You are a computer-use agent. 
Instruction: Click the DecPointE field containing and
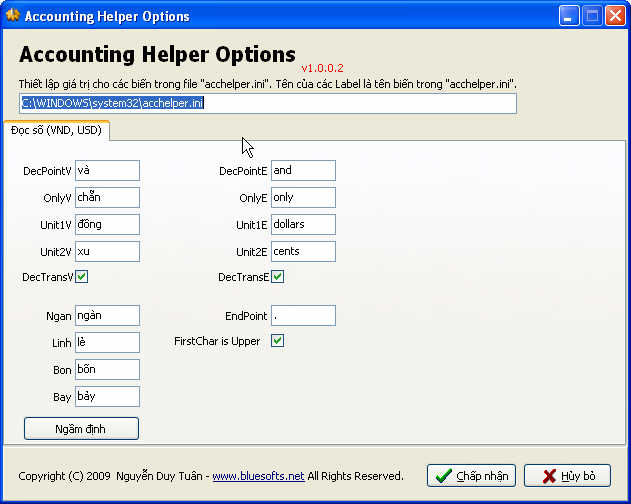tap(303, 171)
